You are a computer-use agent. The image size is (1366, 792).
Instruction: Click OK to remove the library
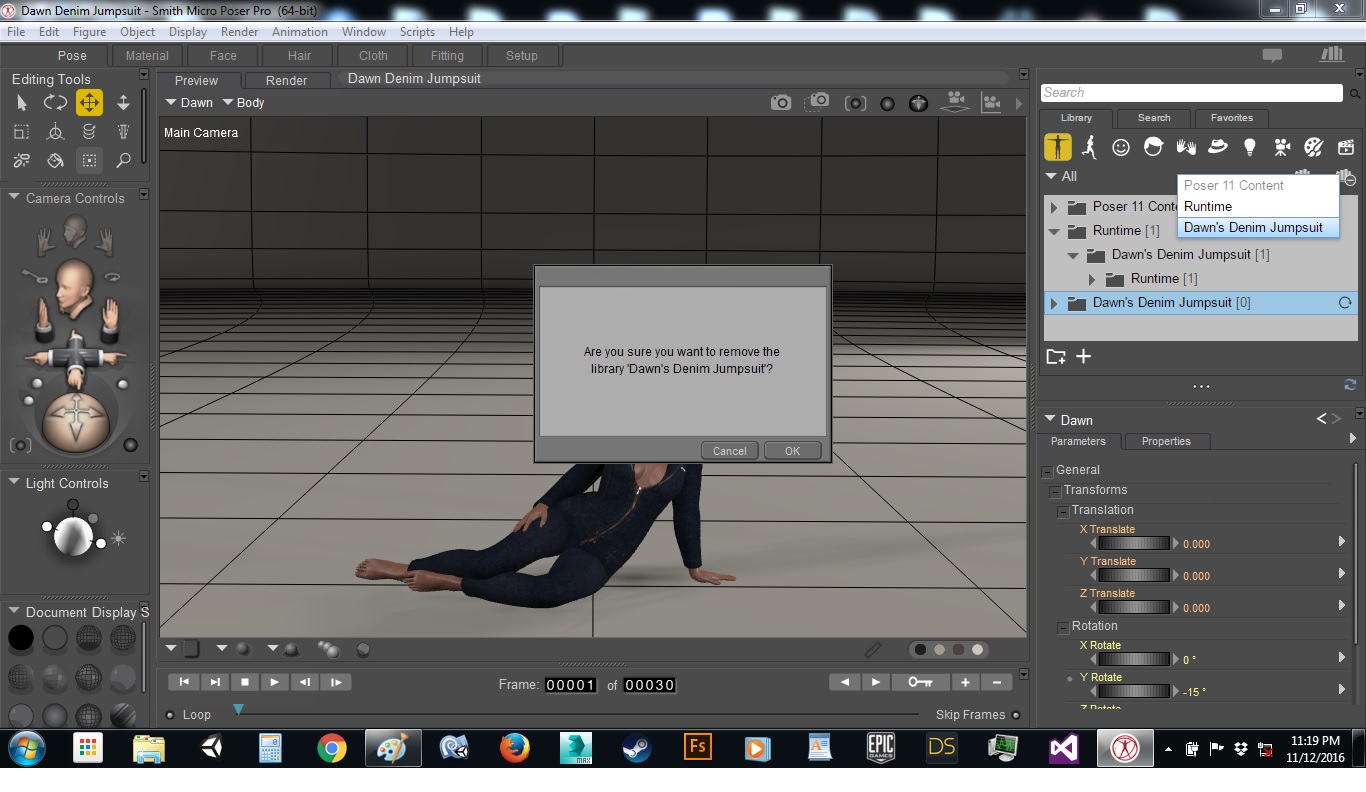tap(792, 451)
